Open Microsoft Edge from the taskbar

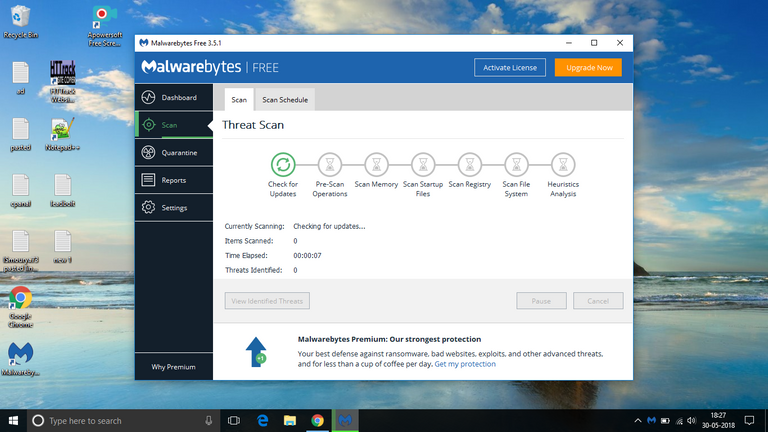[263, 421]
